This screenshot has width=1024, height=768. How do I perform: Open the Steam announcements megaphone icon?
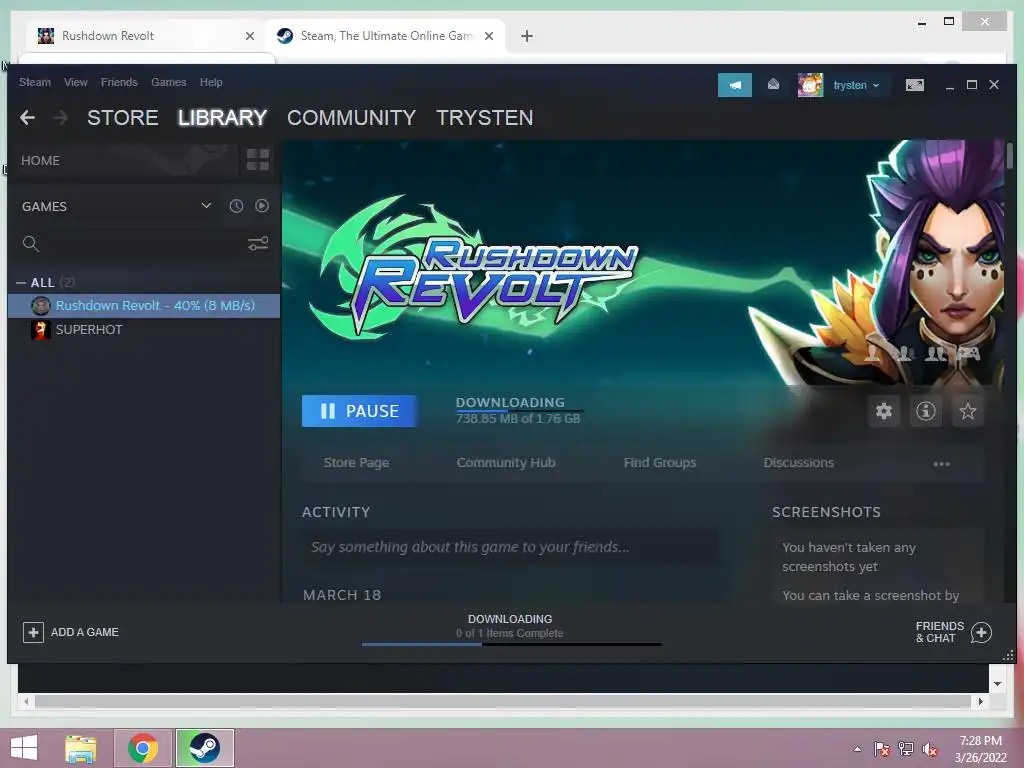pos(735,85)
